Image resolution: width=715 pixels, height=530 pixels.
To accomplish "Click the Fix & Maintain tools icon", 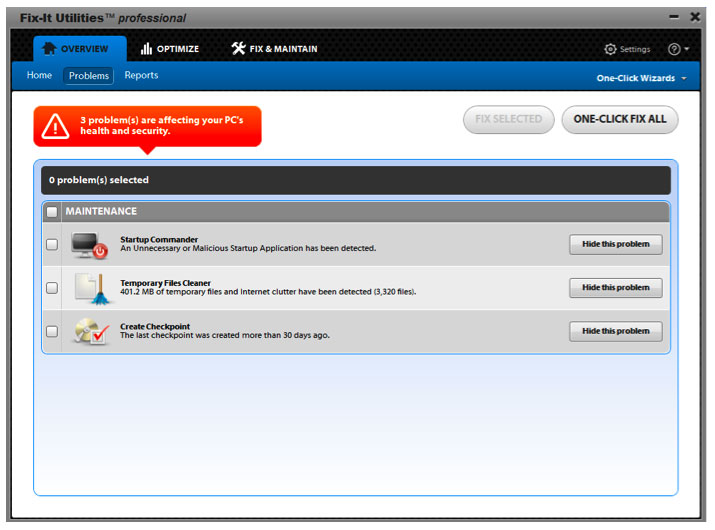I will 238,48.
